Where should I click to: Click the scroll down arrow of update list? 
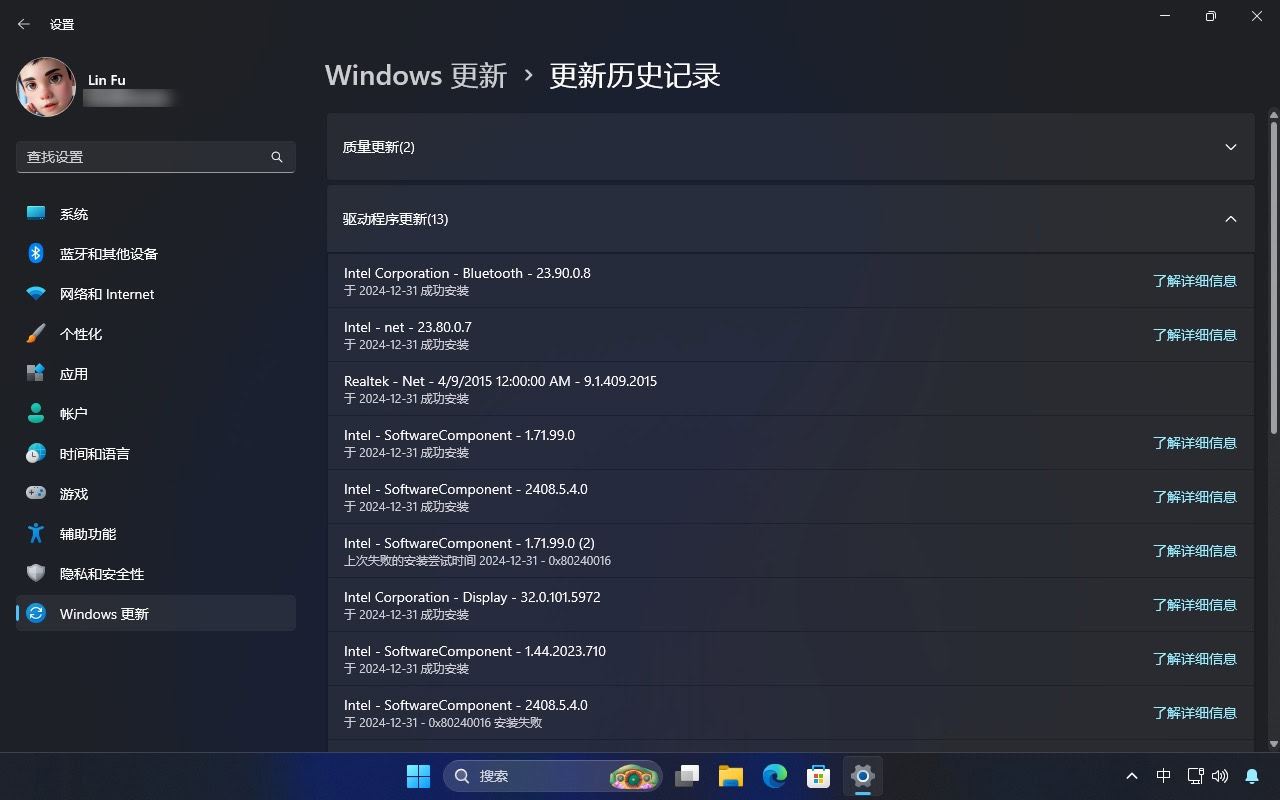[x=1274, y=744]
